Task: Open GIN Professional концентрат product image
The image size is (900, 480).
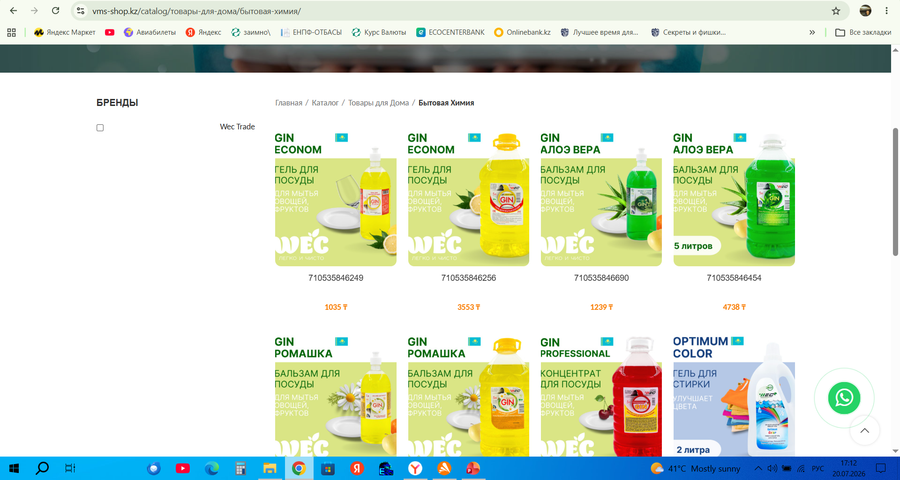Action: point(601,396)
